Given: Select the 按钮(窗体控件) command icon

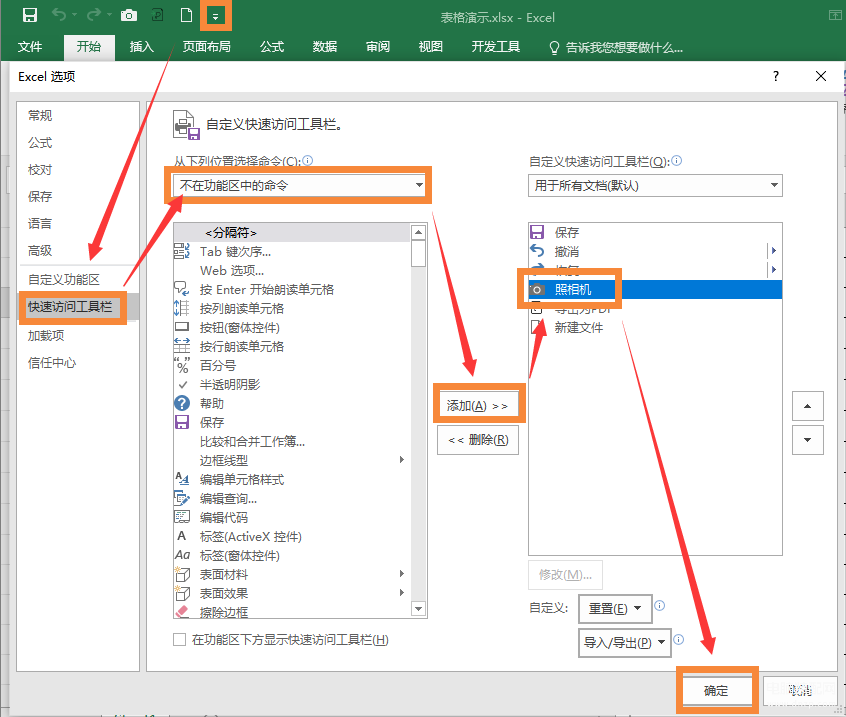Looking at the screenshot, I should click(182, 327).
